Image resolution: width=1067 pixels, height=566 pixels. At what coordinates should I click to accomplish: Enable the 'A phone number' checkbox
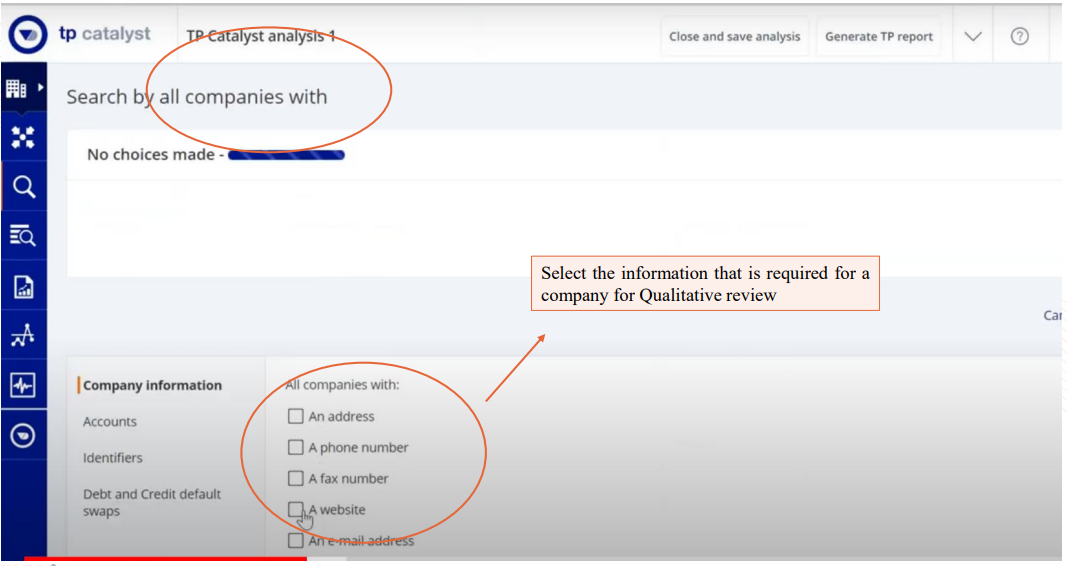(x=295, y=447)
